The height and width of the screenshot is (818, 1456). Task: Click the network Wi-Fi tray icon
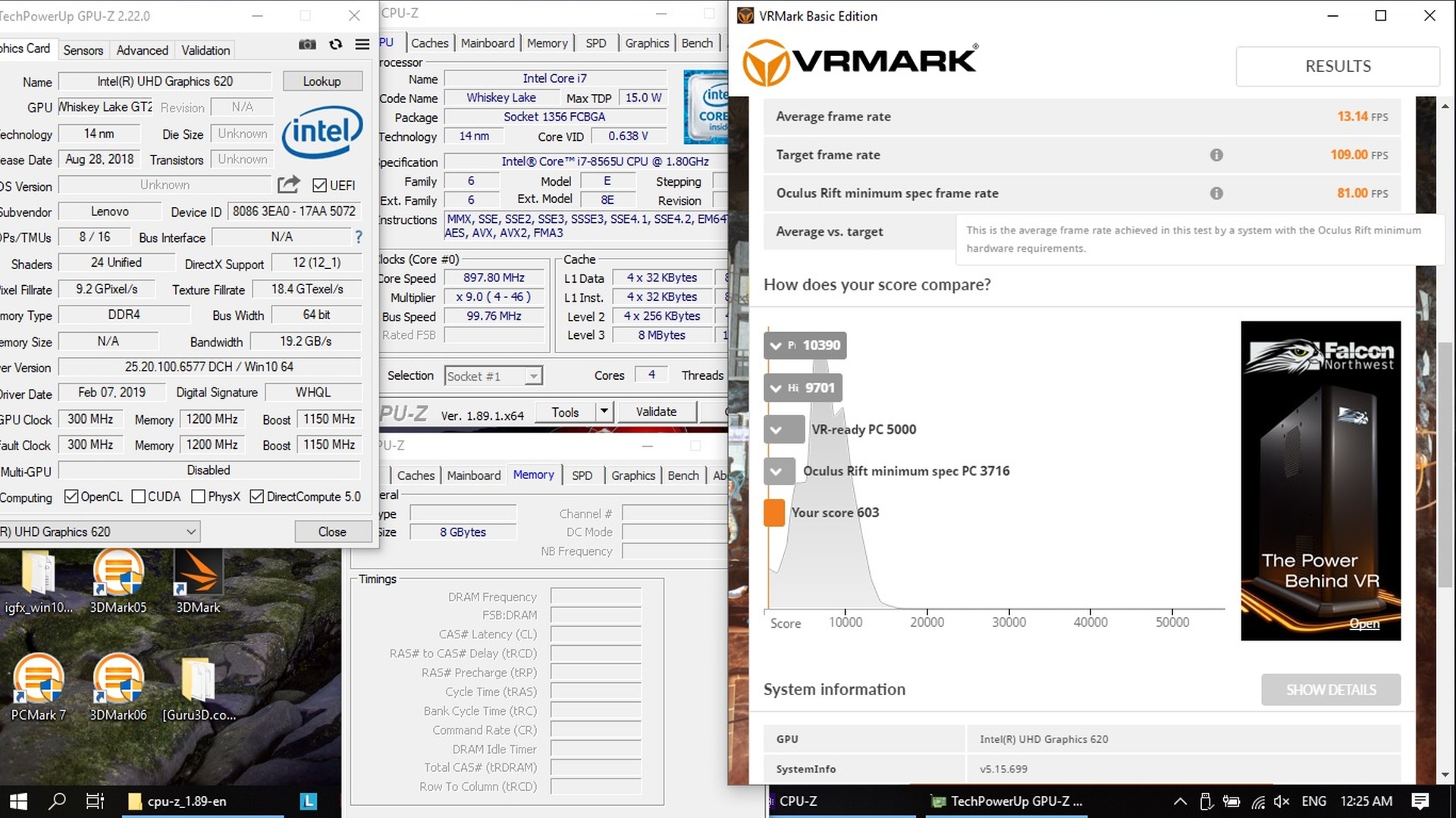click(1257, 801)
